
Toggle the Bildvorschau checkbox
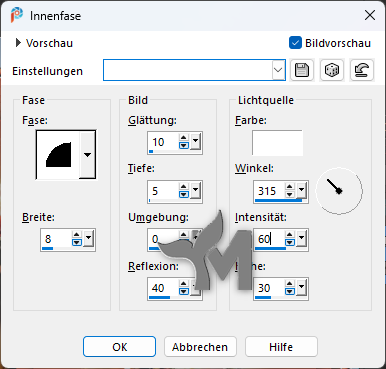click(x=295, y=43)
